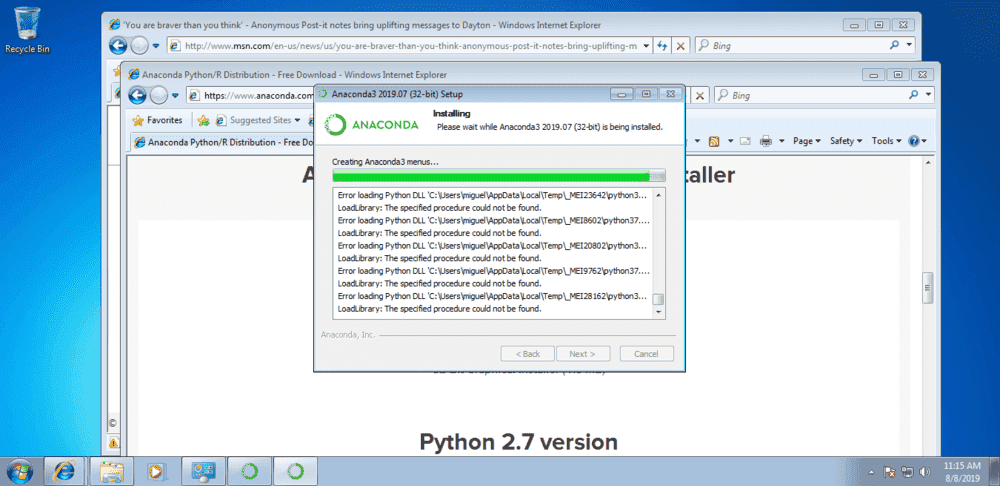Viewport: 1000px width, 486px height.
Task: Click the printer icon in IE command bar
Action: [766, 141]
